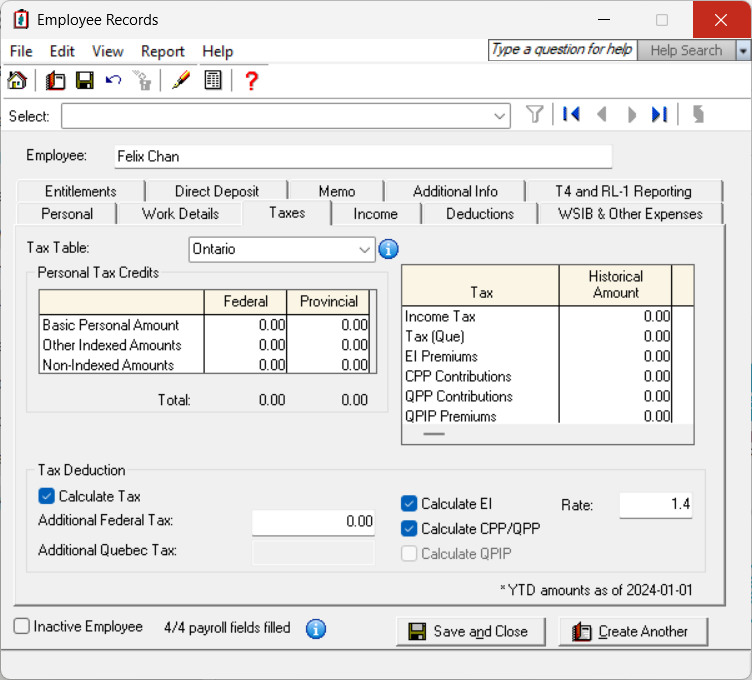Open the Select employee dropdown
This screenshot has height=680, width=752.
pos(499,116)
